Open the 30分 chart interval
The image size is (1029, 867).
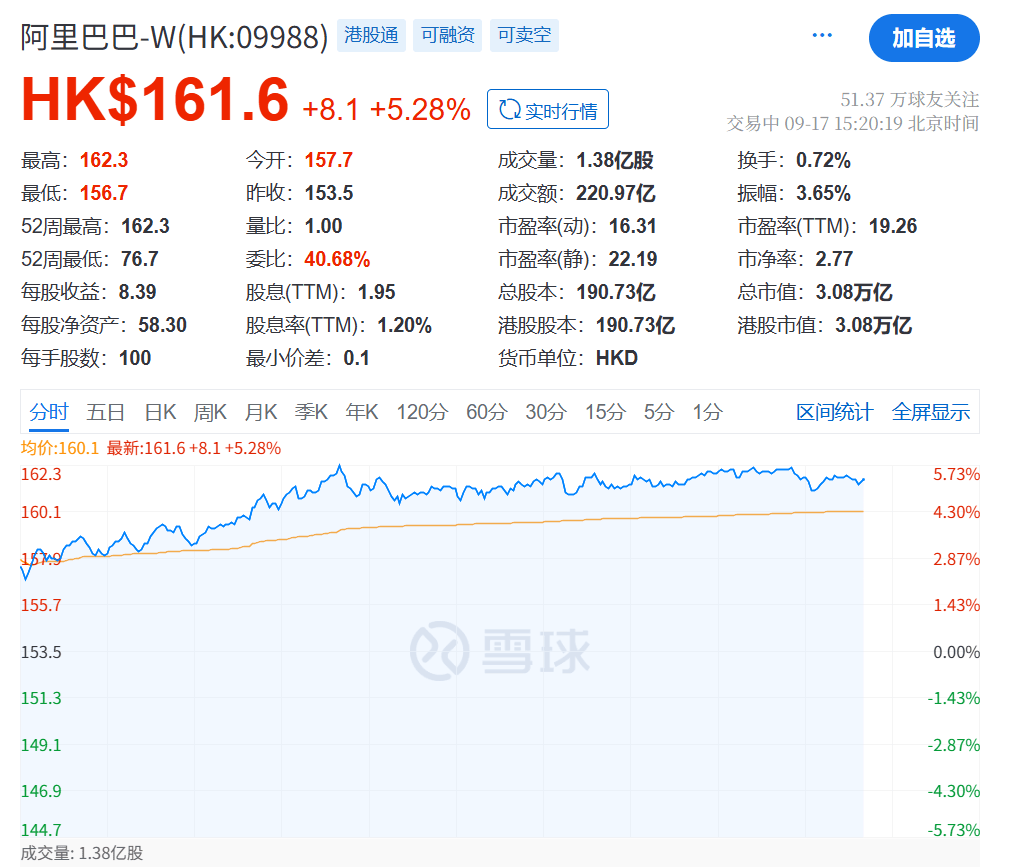tap(544, 411)
